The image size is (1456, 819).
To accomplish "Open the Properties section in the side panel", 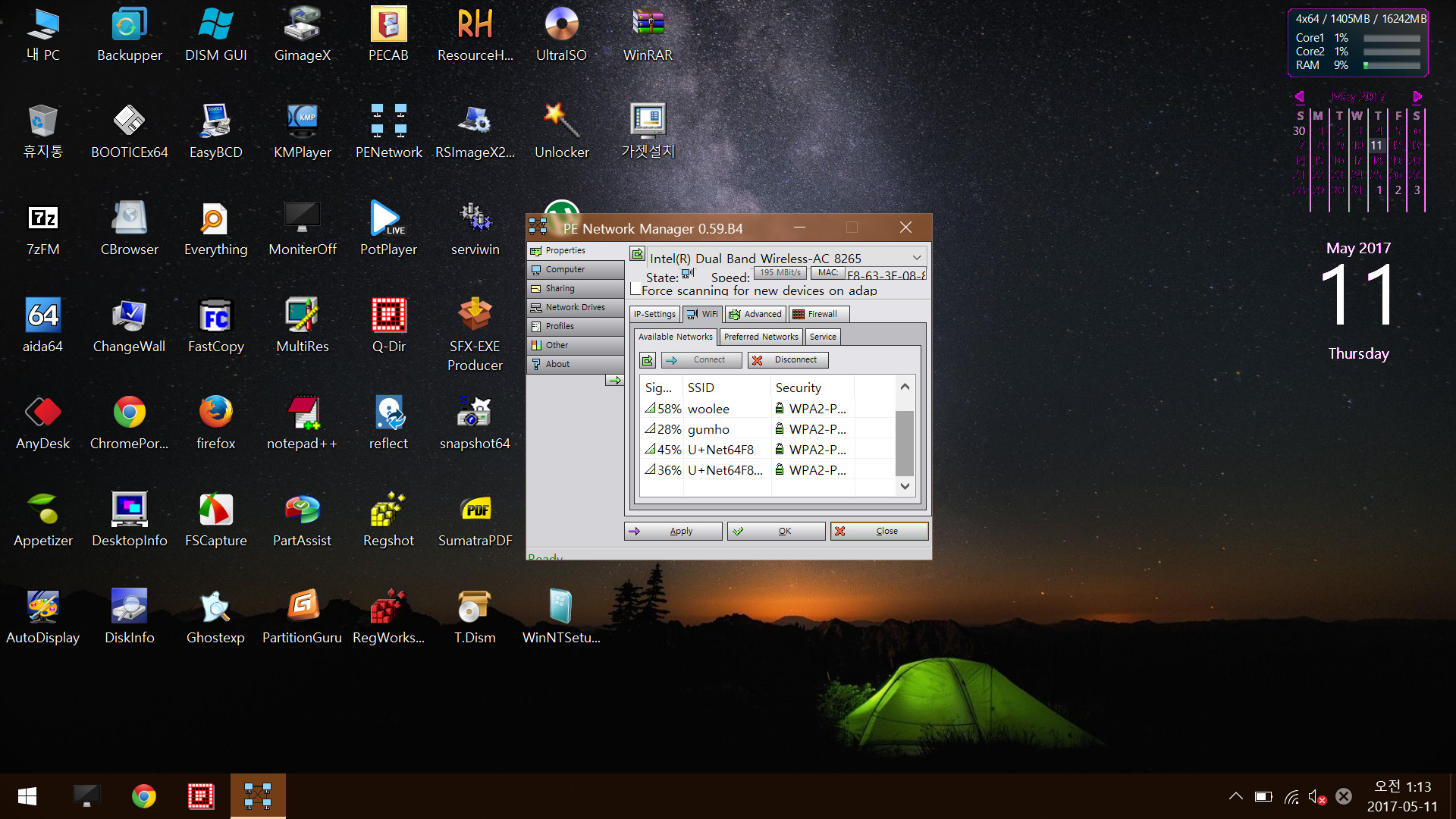I will tap(576, 250).
